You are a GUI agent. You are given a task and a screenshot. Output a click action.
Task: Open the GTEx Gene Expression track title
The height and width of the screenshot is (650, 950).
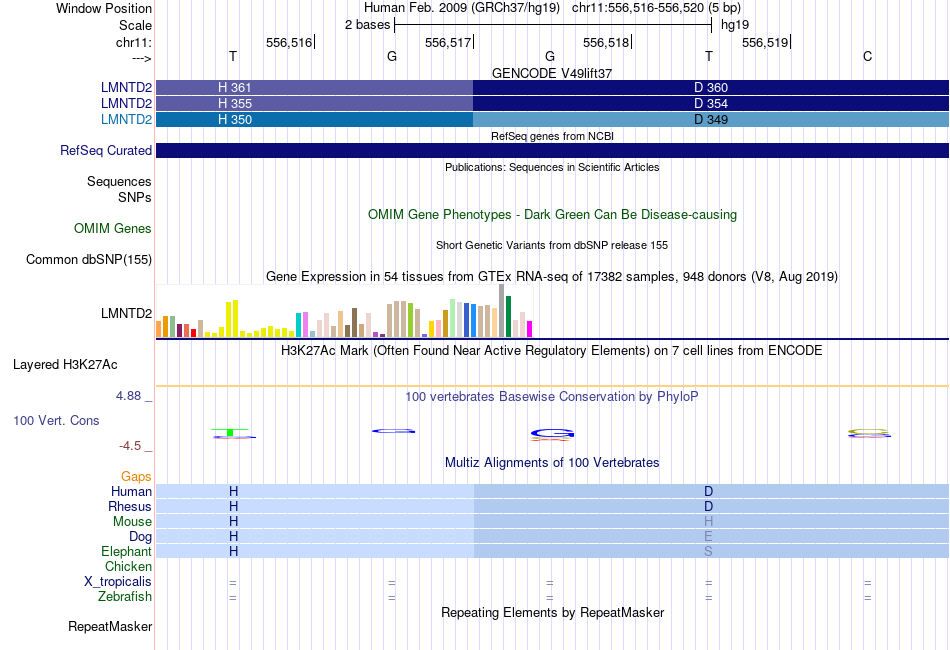(x=552, y=276)
